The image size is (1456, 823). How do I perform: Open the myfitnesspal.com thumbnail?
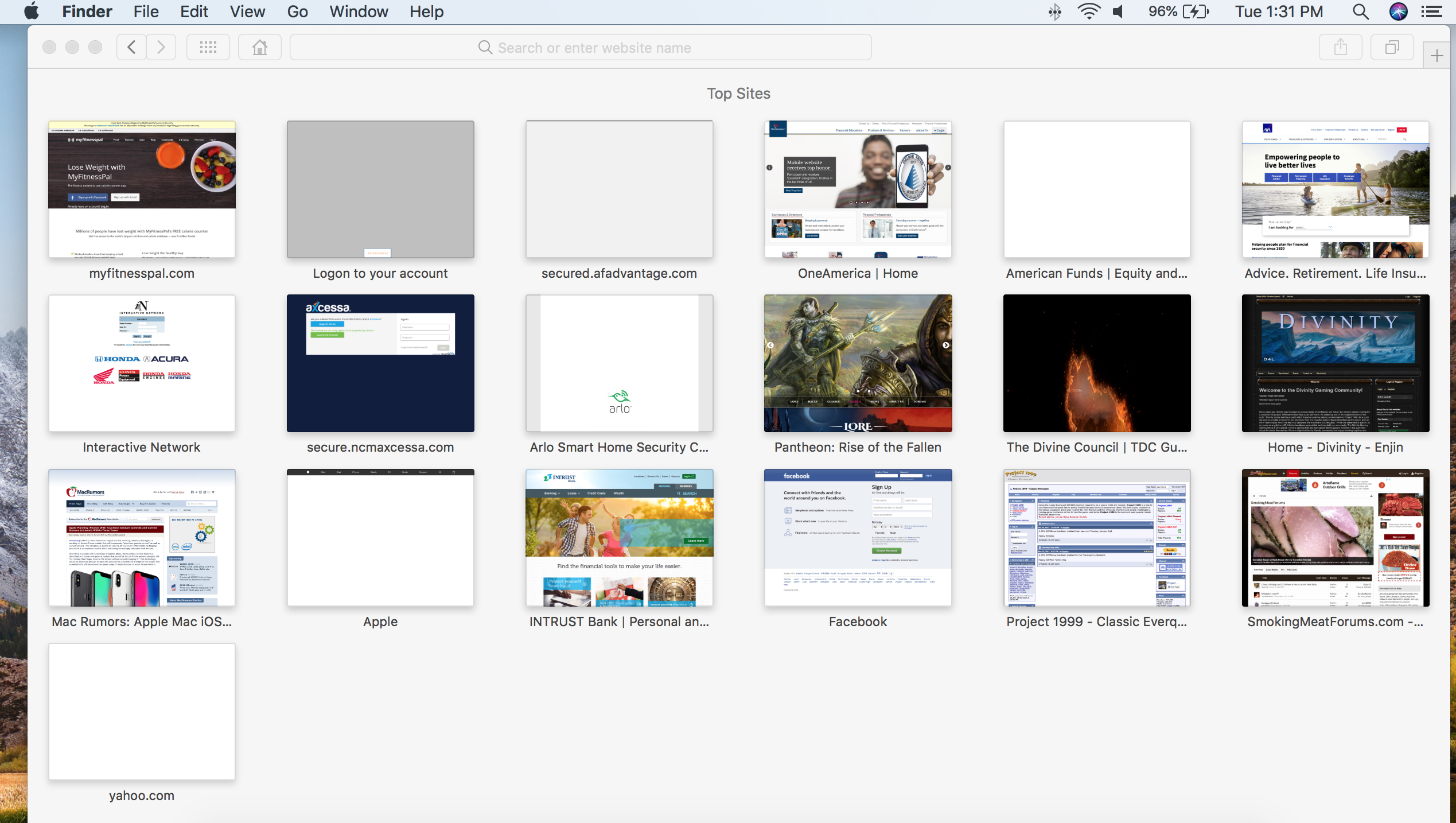(x=142, y=189)
